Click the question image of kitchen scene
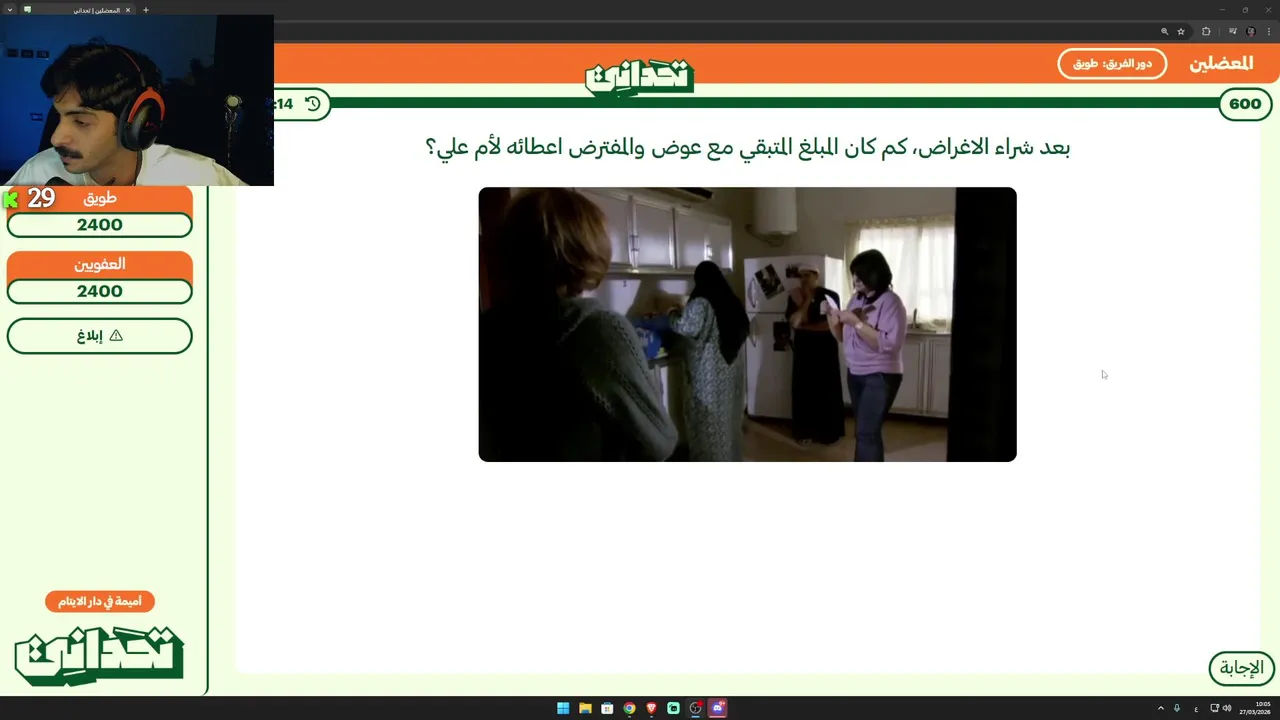1280x720 pixels. [747, 324]
